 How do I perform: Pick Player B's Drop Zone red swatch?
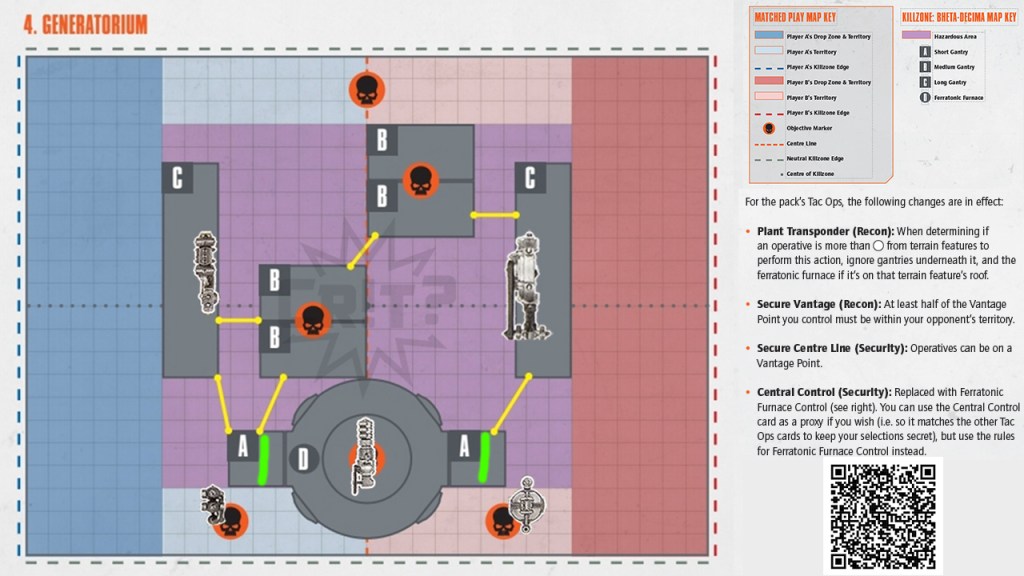coord(768,82)
